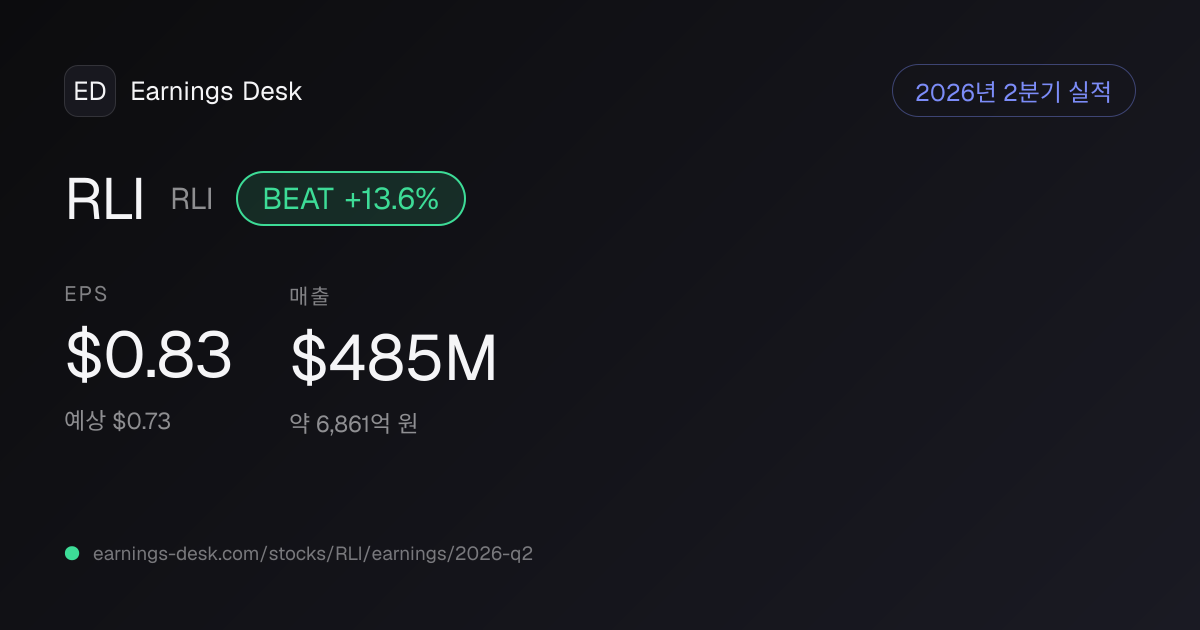The image size is (1200, 630).
Task: Open the earnings-desk.com RLI earnings URL
Action: coord(313,553)
